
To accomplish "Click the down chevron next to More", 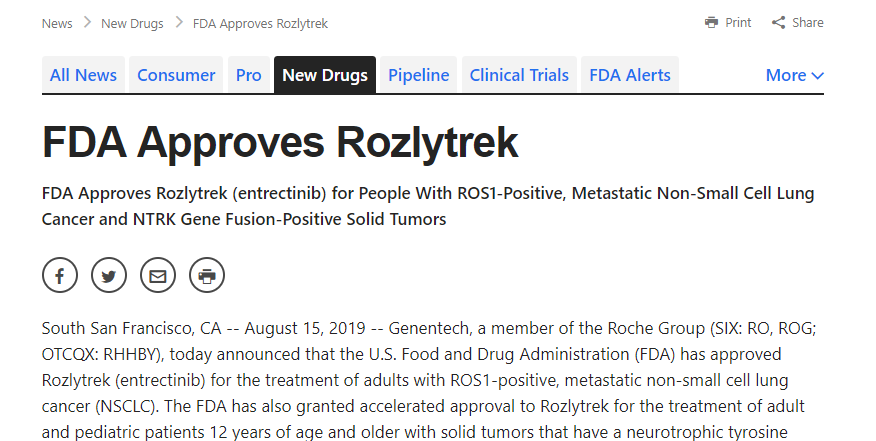I will tap(817, 75).
